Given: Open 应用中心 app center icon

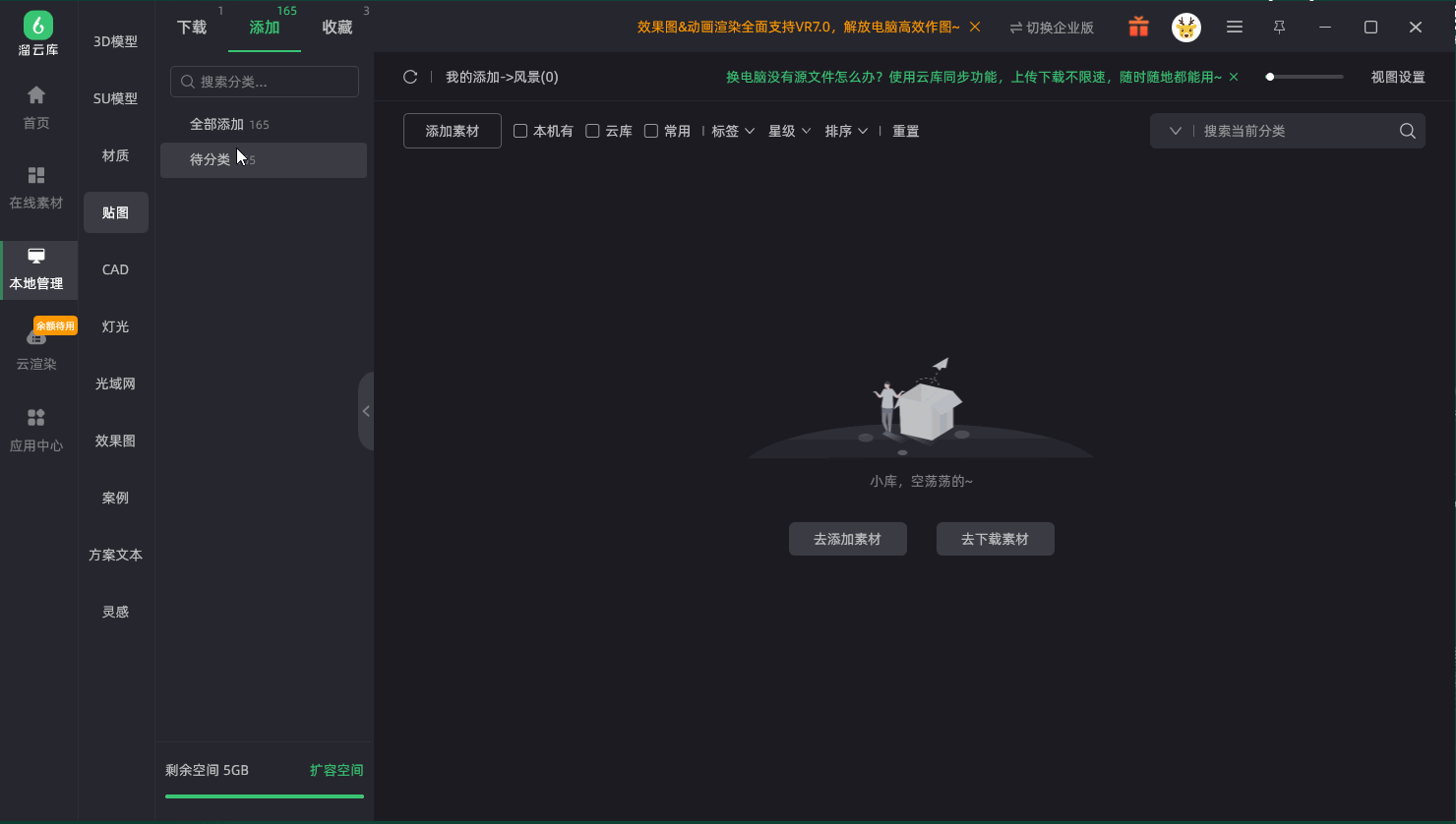Looking at the screenshot, I should [x=36, y=418].
